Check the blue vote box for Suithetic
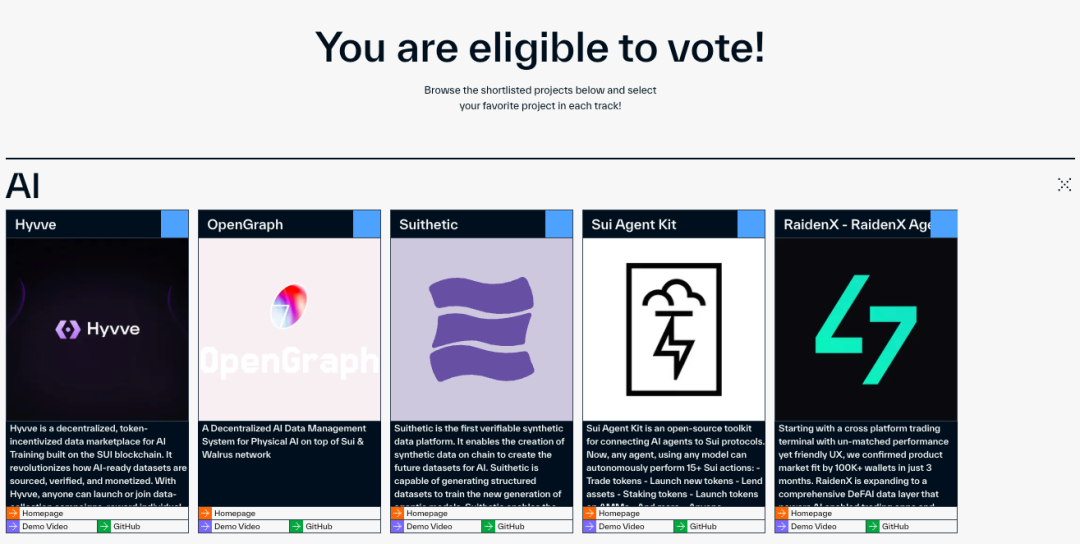The height and width of the screenshot is (544, 1080). click(559, 224)
